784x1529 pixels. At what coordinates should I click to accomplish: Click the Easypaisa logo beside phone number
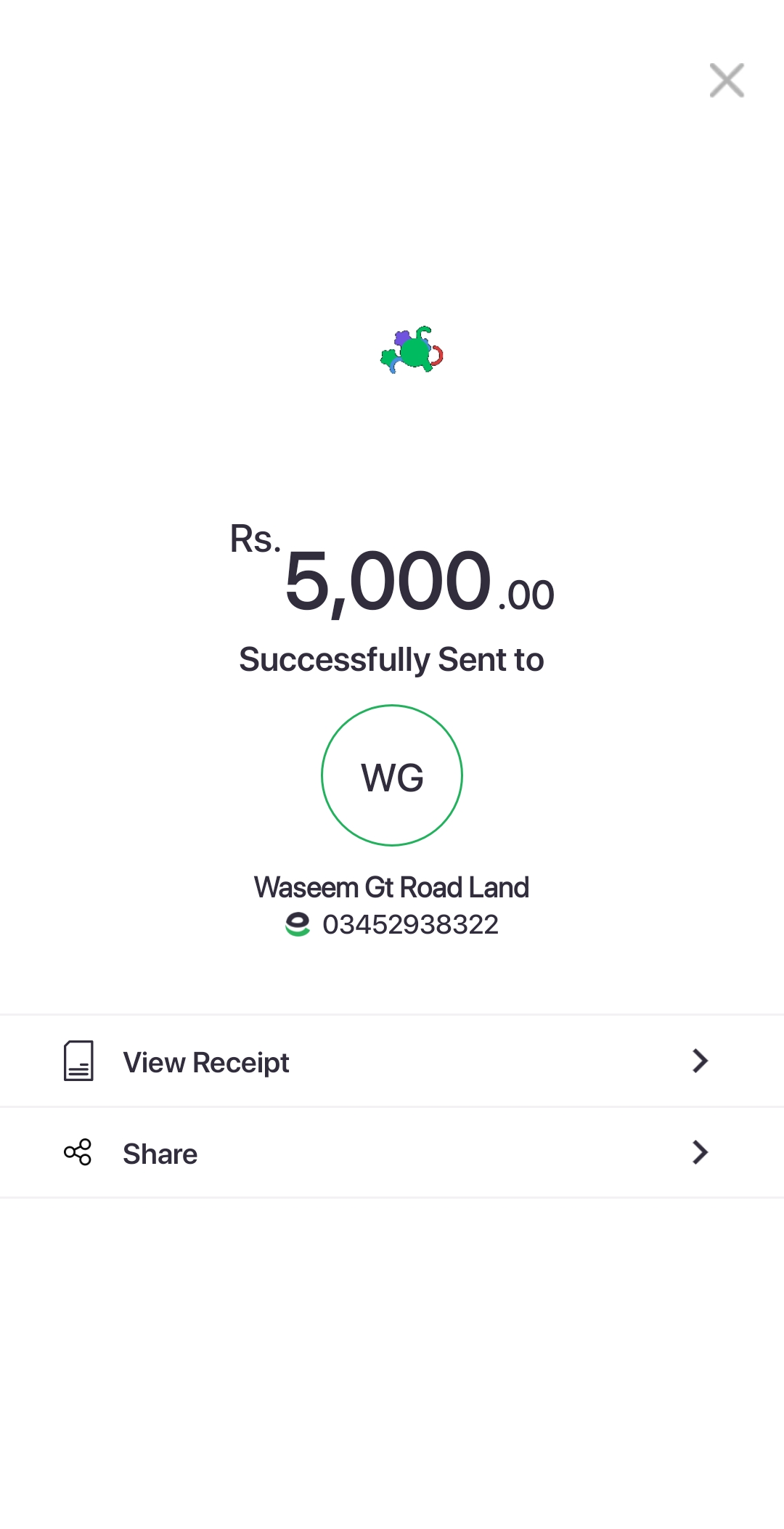tap(298, 925)
